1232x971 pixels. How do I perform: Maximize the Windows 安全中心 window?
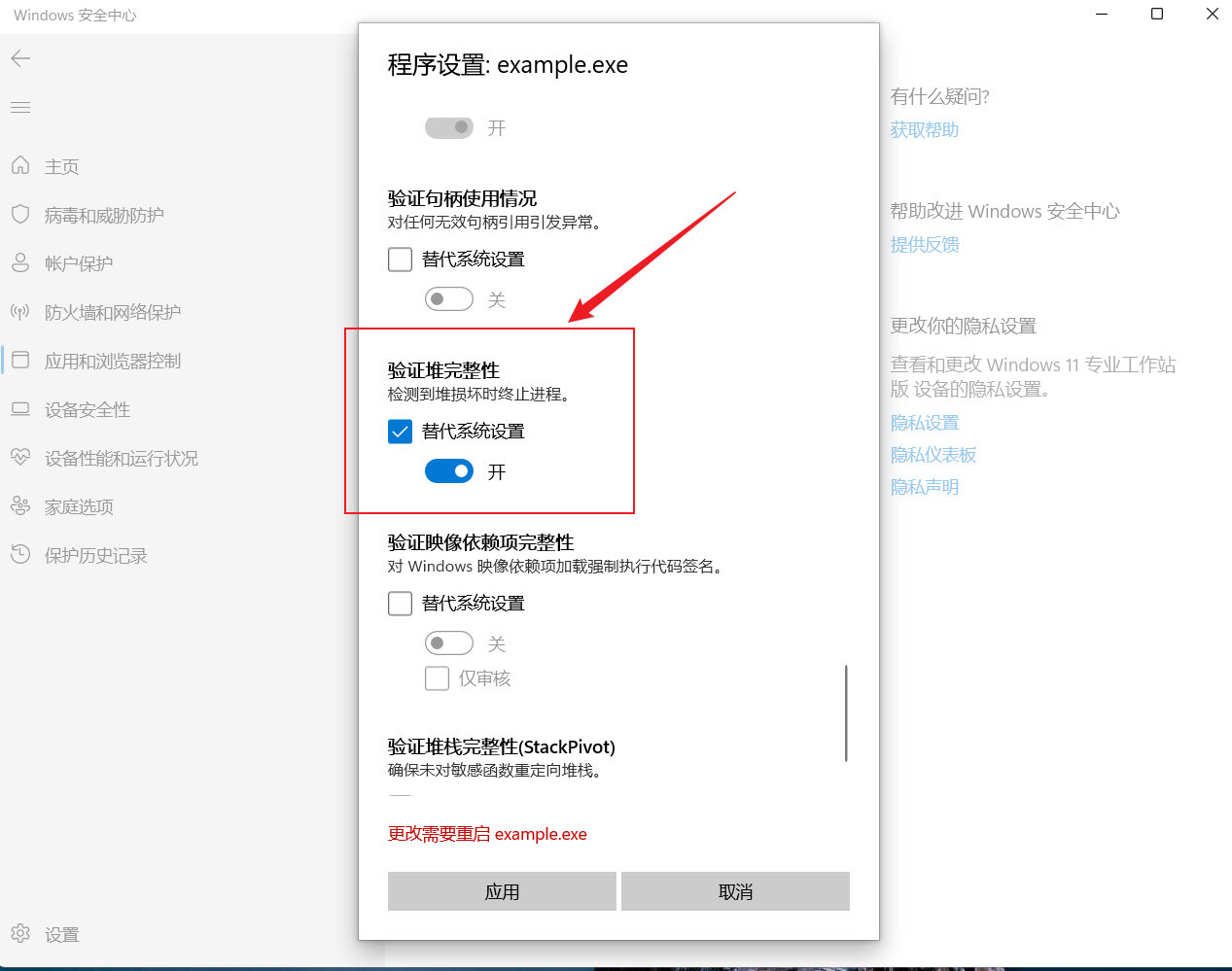click(1157, 14)
